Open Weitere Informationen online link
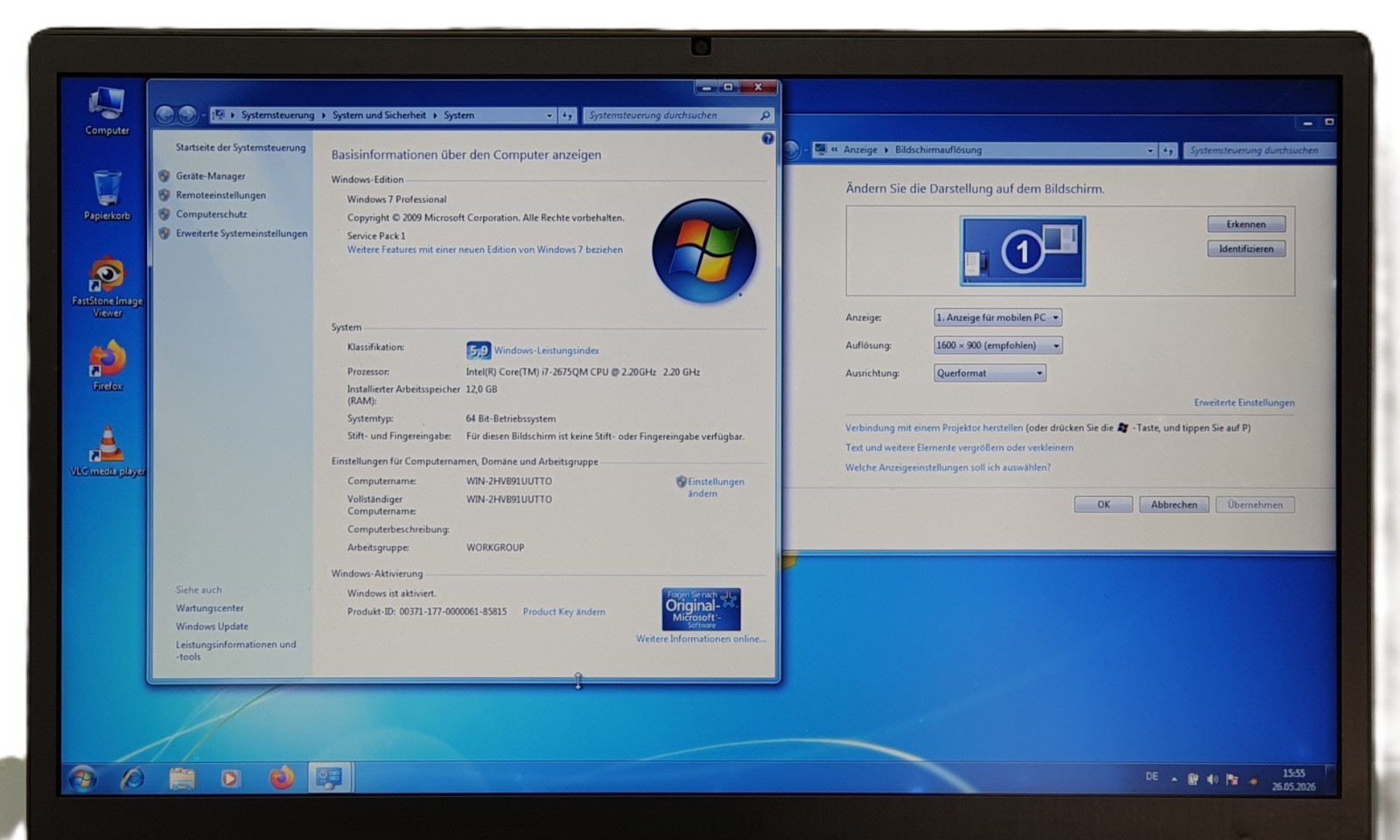The width and height of the screenshot is (1400, 840). (x=701, y=639)
